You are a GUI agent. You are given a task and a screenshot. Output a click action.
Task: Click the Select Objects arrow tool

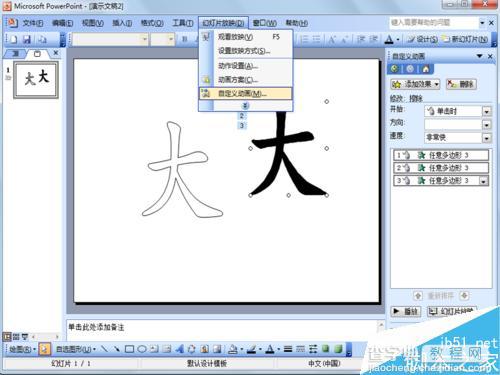[44, 349]
